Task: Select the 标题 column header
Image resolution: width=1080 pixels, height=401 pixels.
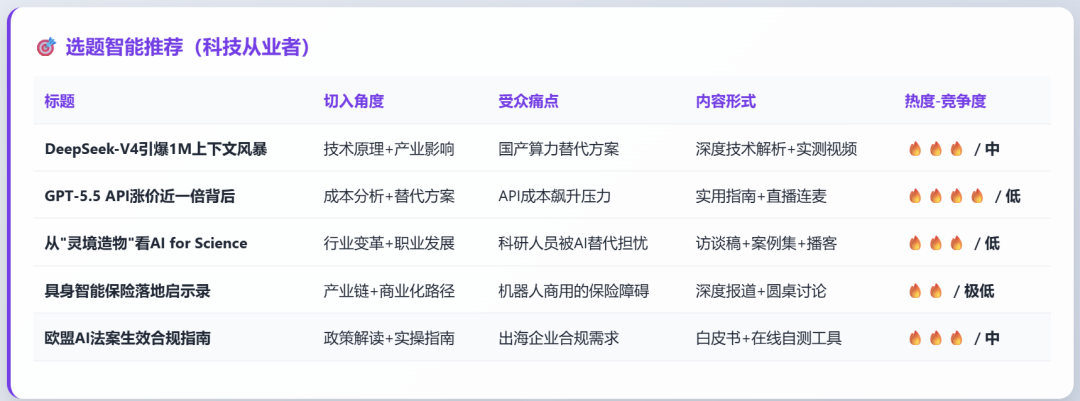Action: tap(59, 101)
